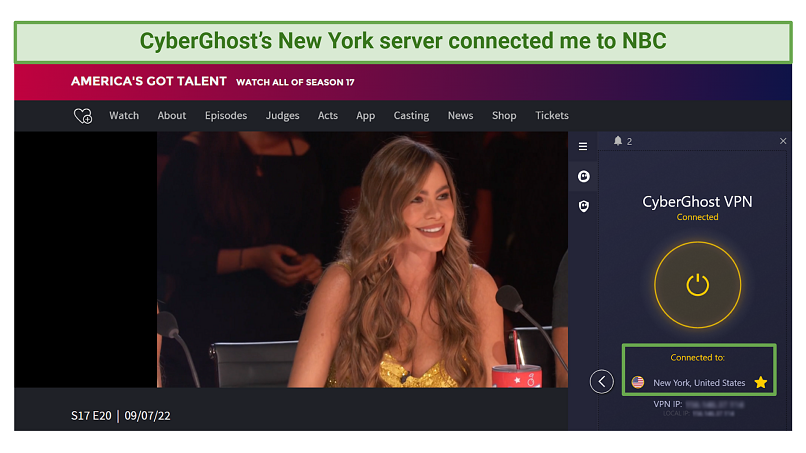Select New York, United States server location

click(699, 383)
